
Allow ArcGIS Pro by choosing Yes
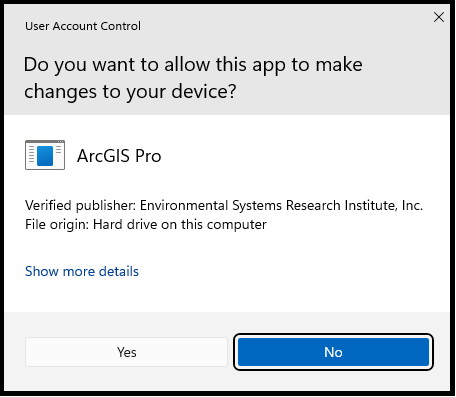pyautogui.click(x=127, y=352)
